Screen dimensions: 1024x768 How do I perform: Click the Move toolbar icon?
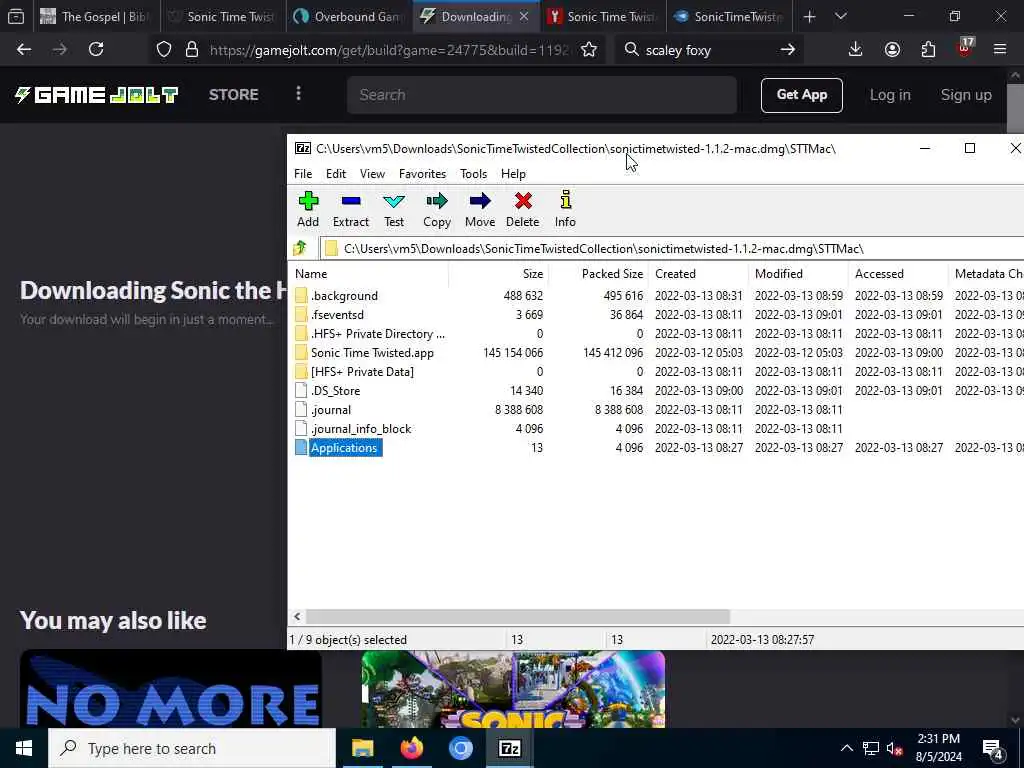(480, 201)
